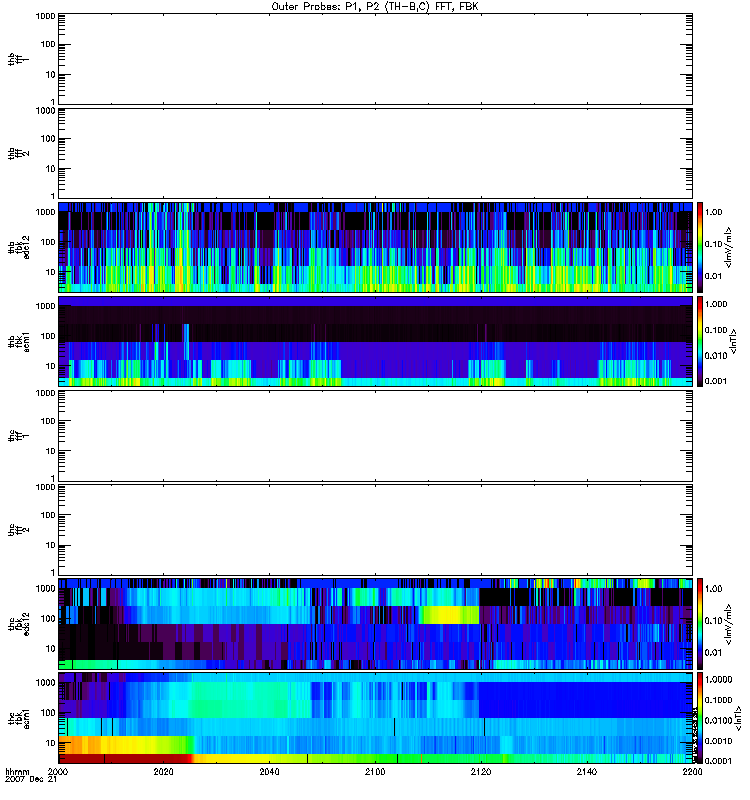Screen dimensions: 750x800
Task: Click the 2100 time axis label
Action: (375, 773)
